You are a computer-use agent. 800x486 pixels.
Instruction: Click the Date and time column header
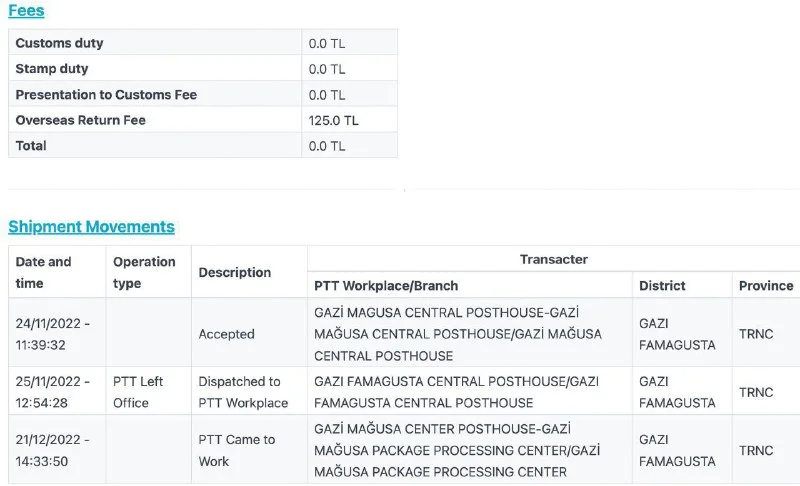44,272
